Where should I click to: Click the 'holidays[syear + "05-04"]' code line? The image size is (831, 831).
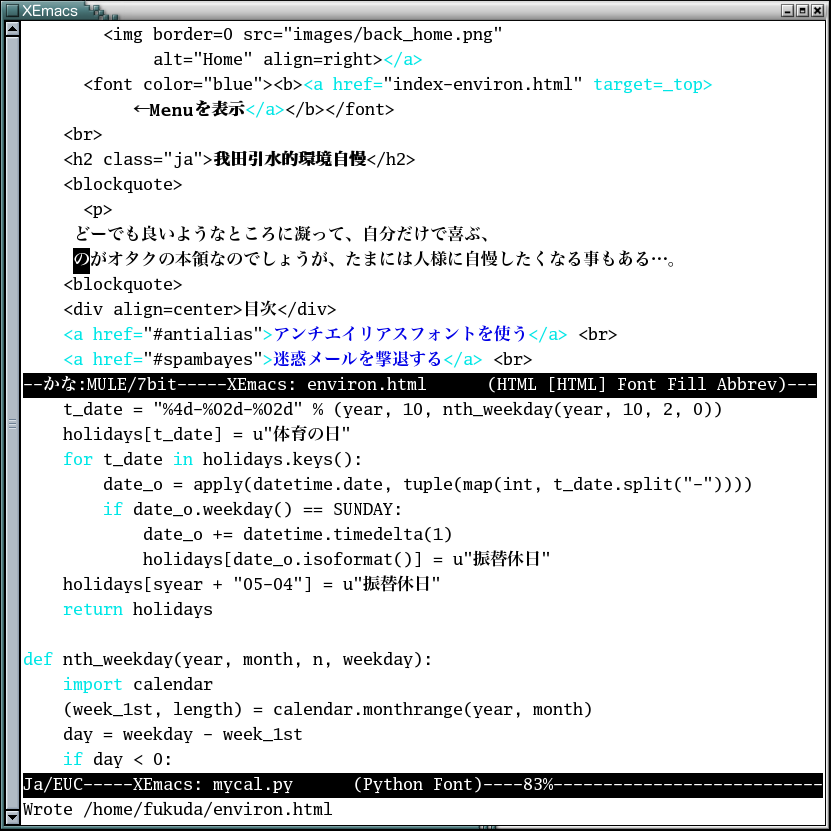252,584
